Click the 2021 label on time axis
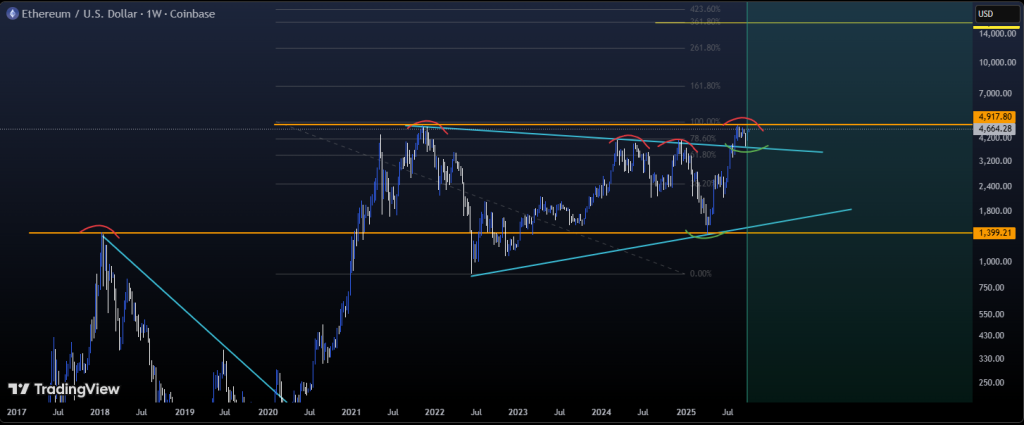This screenshot has width=1024, height=425. (x=351, y=411)
